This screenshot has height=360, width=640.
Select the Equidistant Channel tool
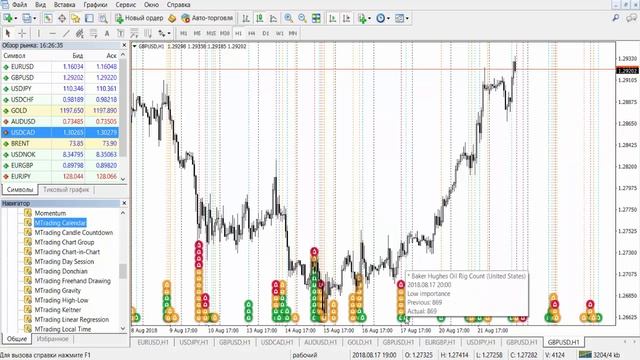[80, 33]
